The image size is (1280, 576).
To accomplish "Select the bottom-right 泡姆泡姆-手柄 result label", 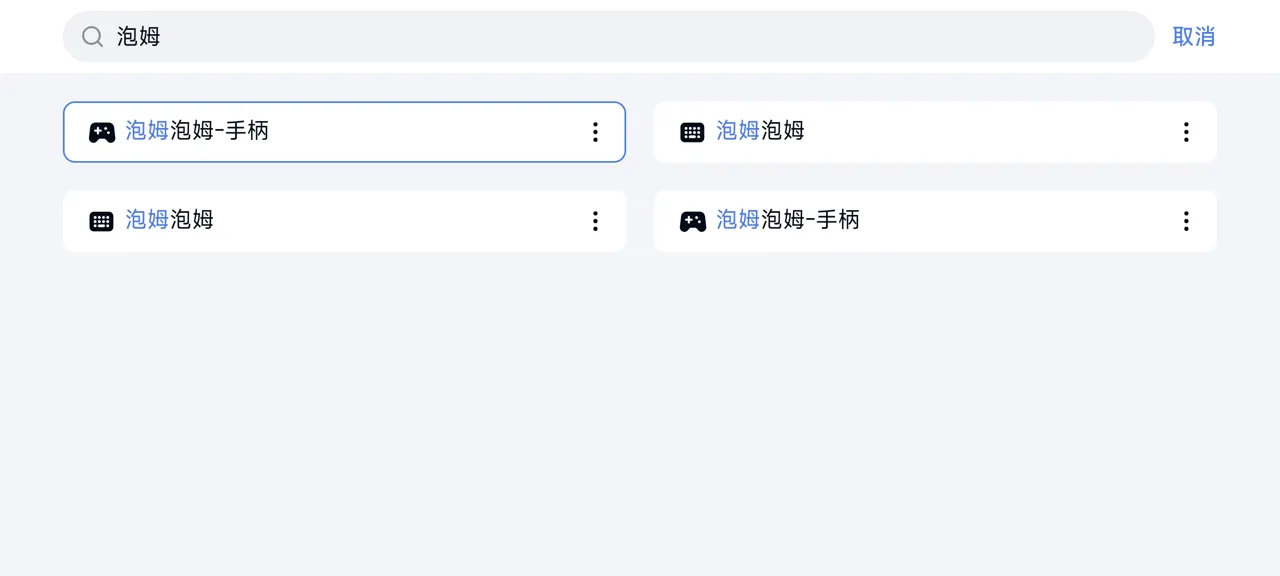I will (788, 220).
